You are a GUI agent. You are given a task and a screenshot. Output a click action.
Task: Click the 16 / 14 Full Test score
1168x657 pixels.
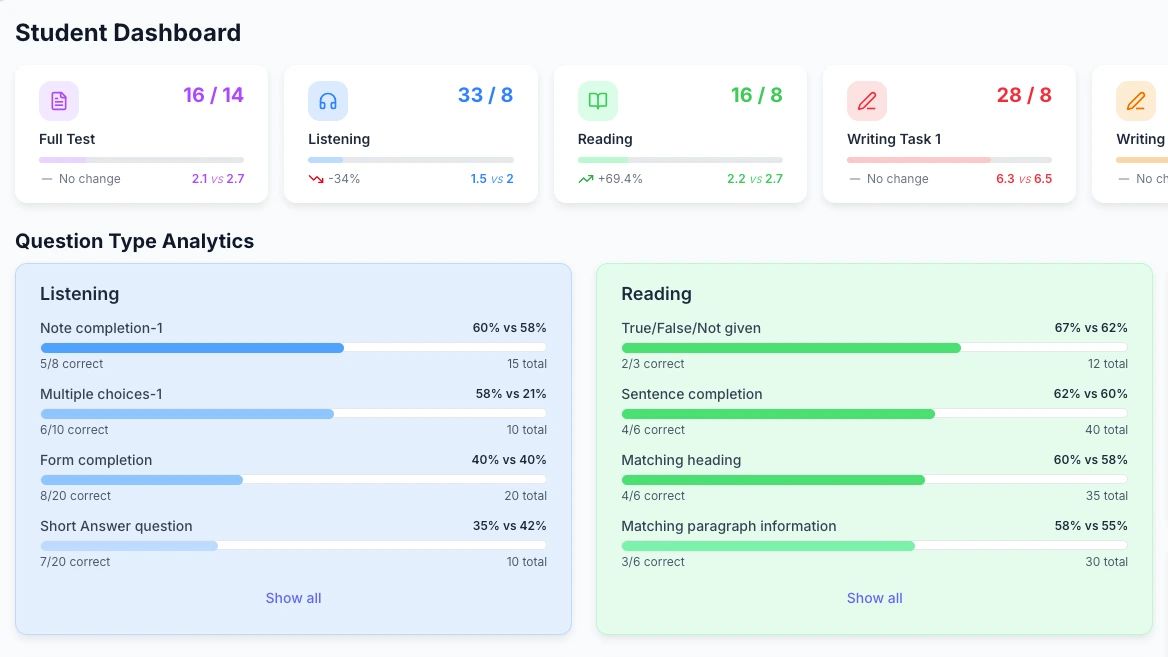(213, 94)
